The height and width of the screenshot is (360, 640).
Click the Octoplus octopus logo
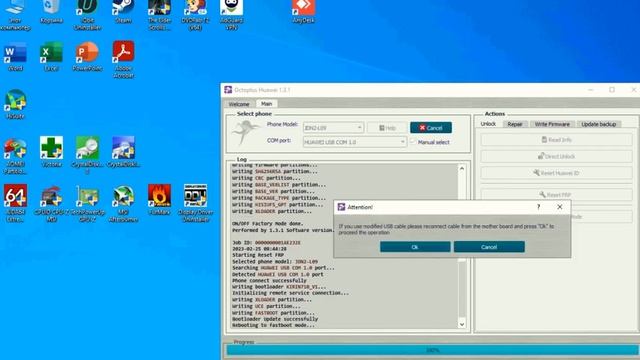245,133
